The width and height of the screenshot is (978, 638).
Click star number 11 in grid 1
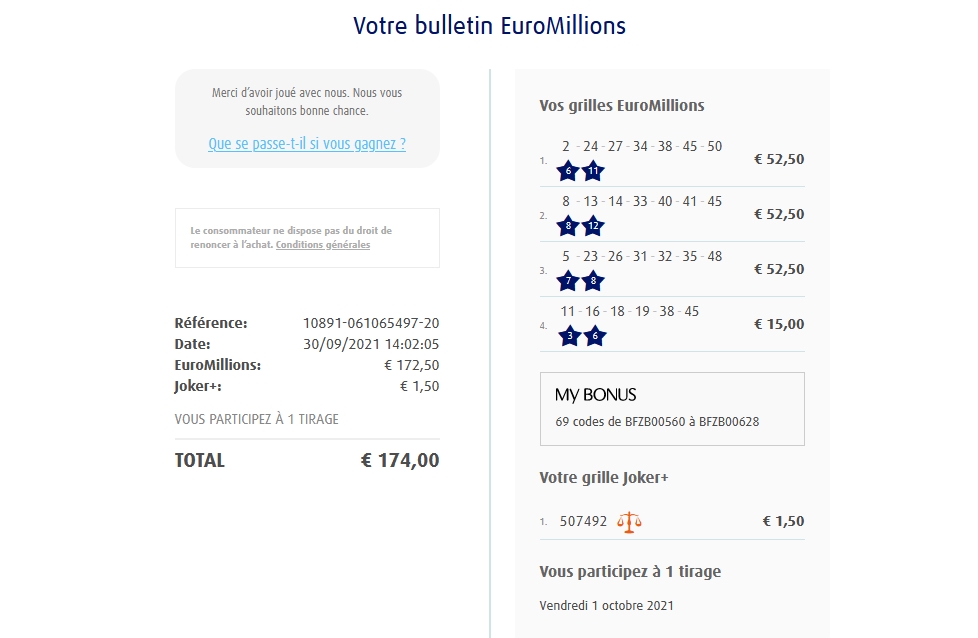pos(593,171)
